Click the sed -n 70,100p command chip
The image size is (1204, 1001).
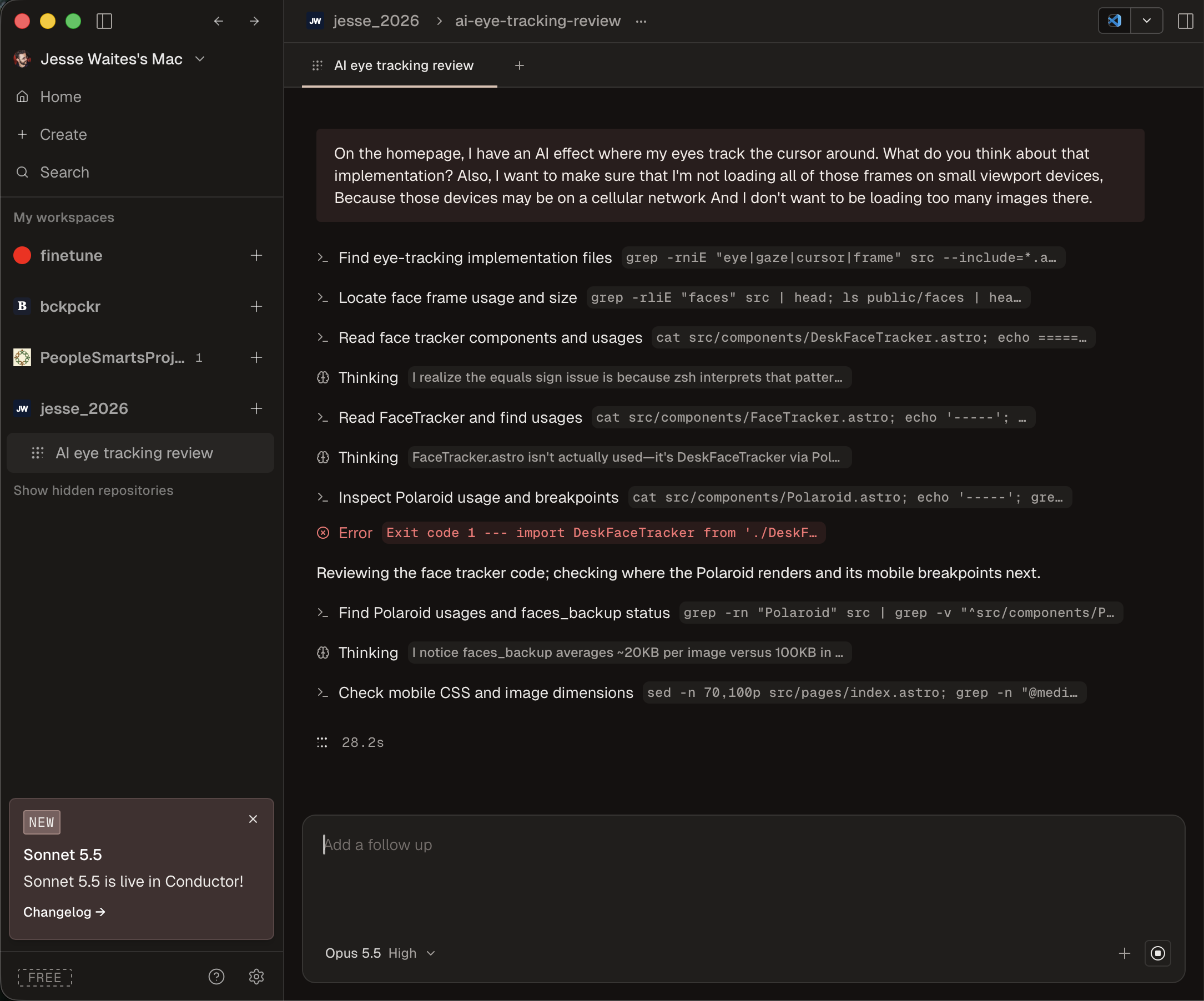[864, 692]
